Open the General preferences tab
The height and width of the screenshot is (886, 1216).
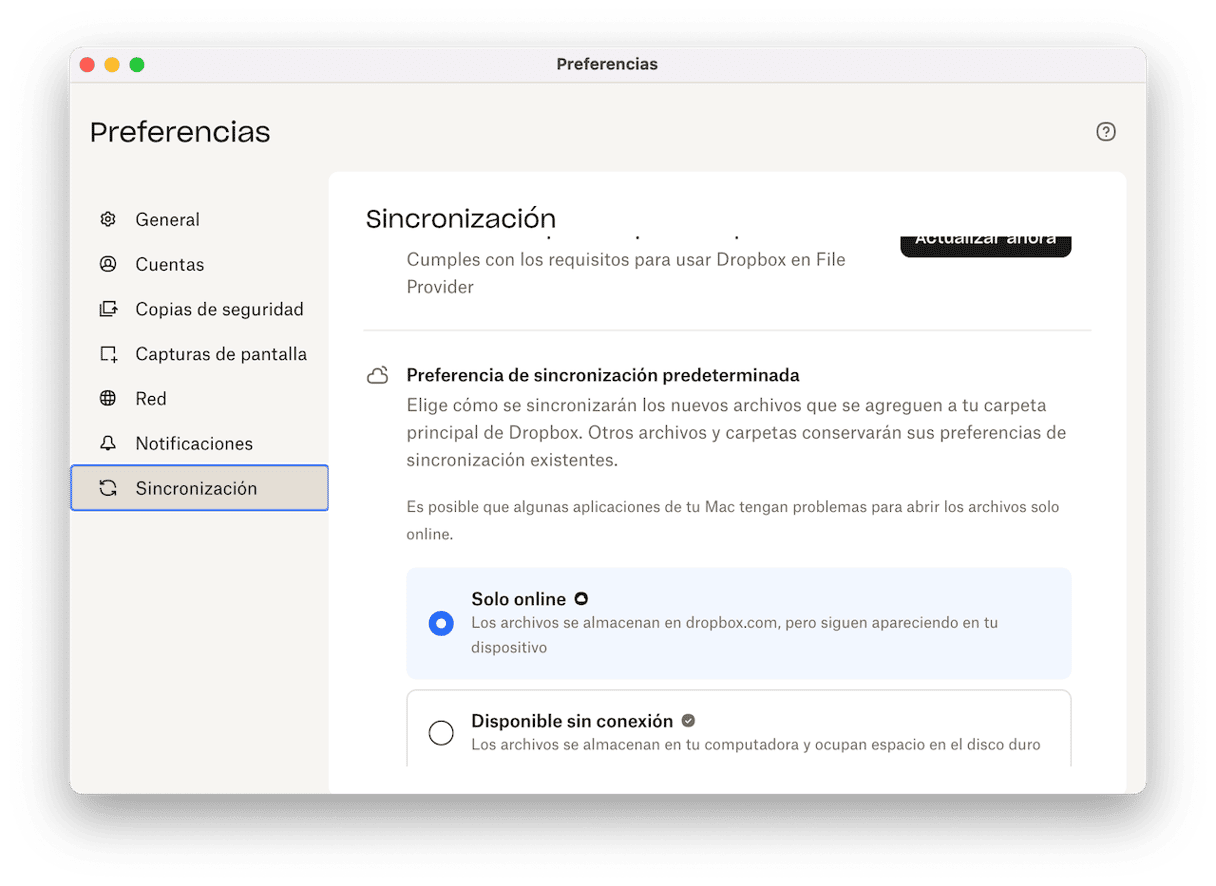tap(167, 220)
